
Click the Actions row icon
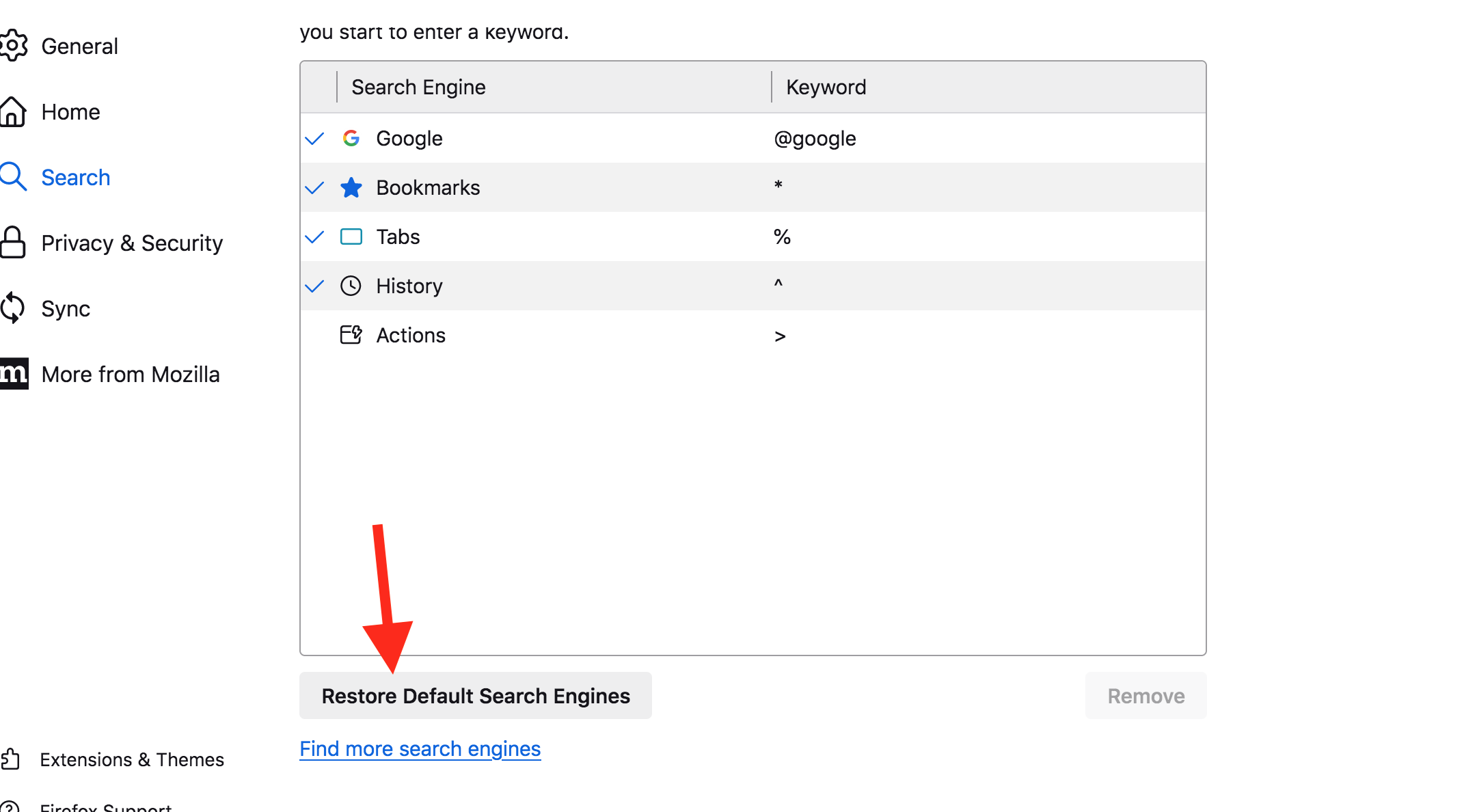351,335
